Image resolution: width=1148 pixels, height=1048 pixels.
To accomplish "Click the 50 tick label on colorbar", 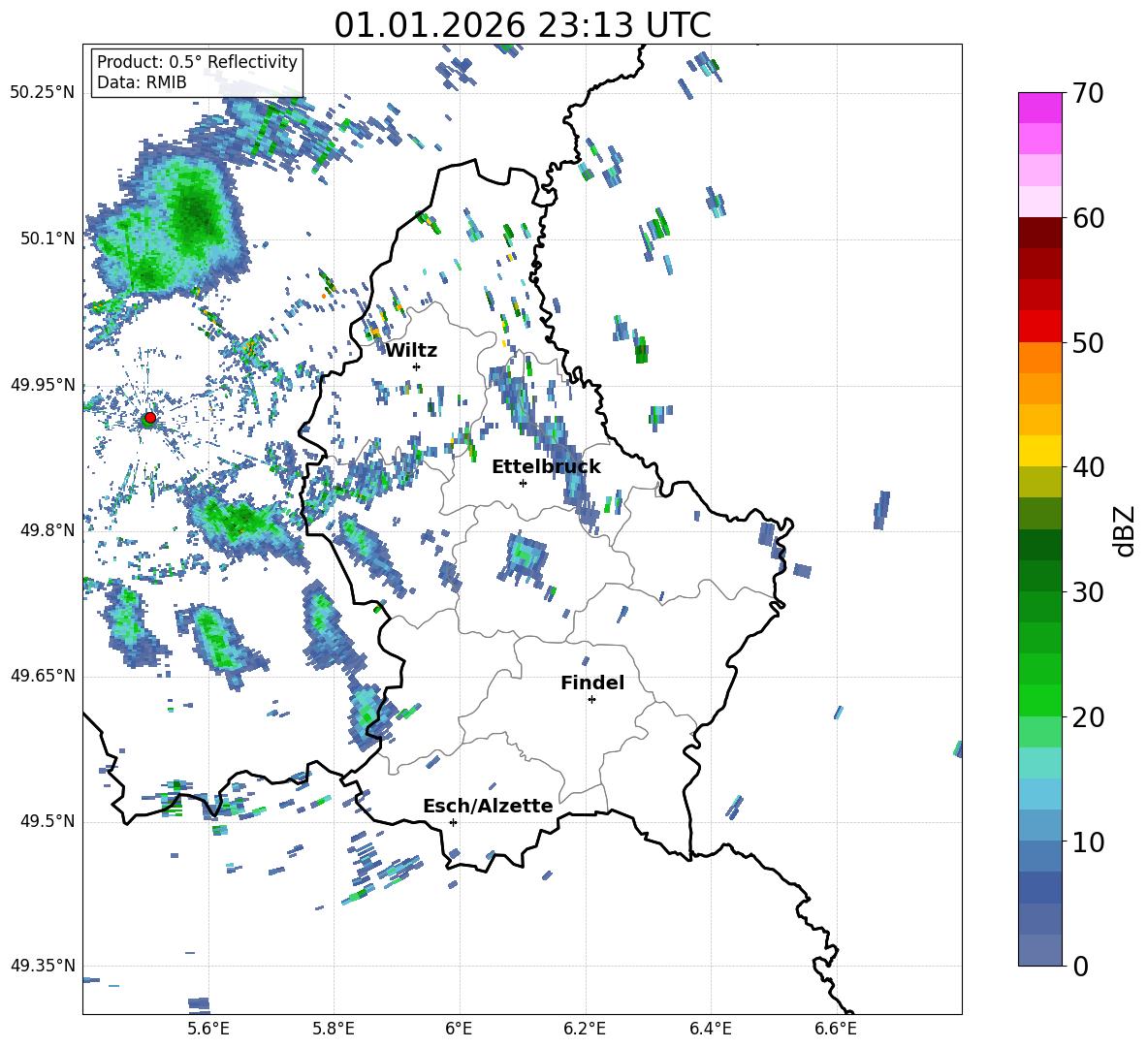I will (1088, 343).
